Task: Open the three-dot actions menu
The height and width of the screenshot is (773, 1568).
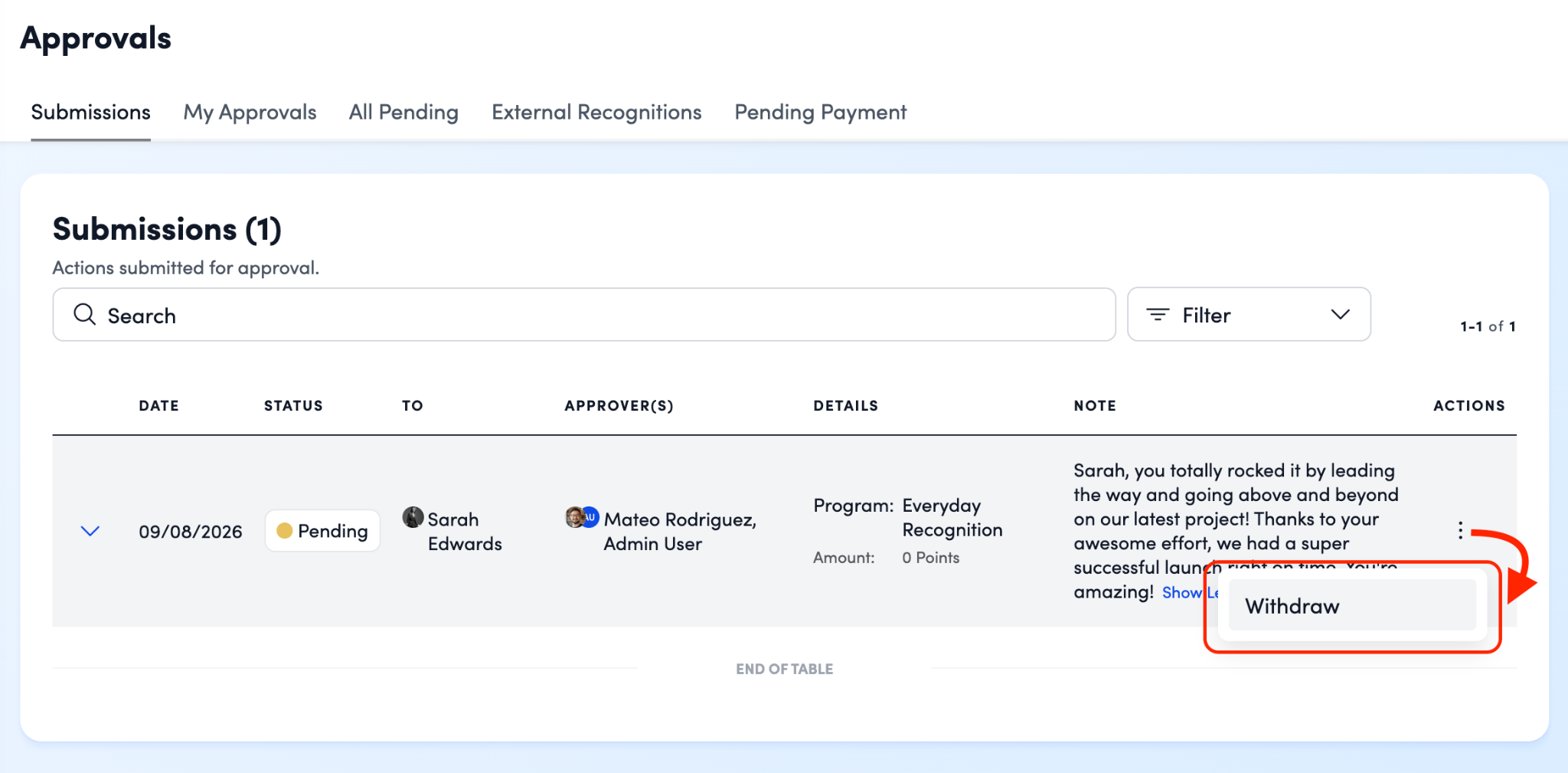Action: [x=1460, y=530]
